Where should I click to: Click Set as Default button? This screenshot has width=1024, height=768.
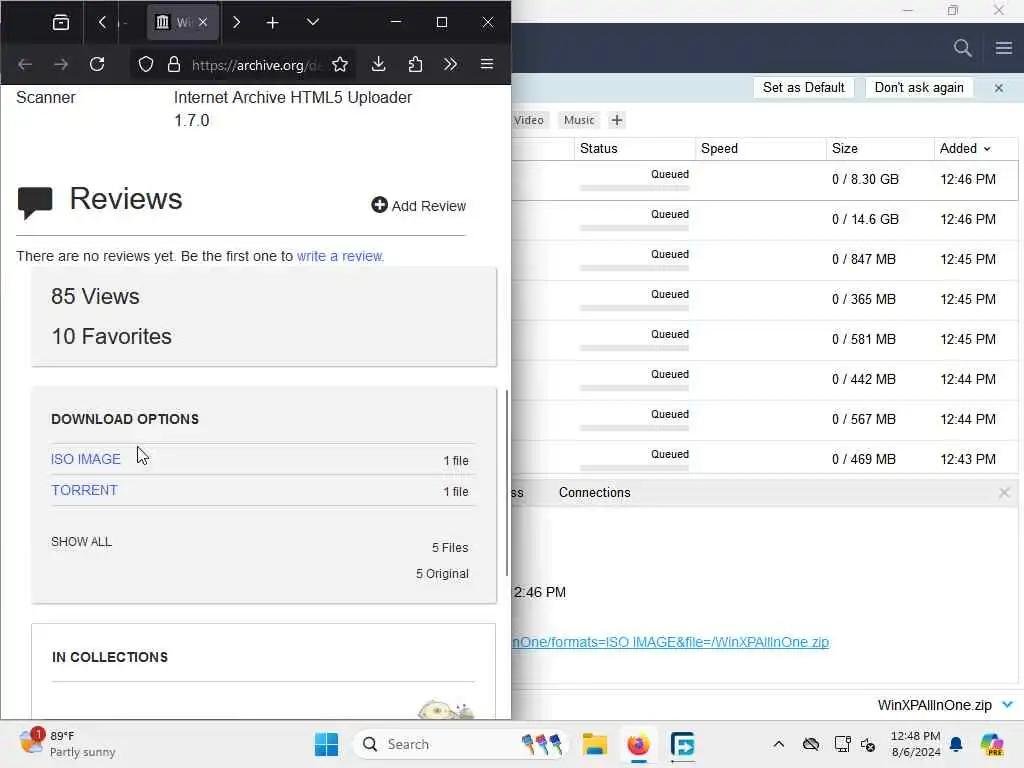point(803,88)
